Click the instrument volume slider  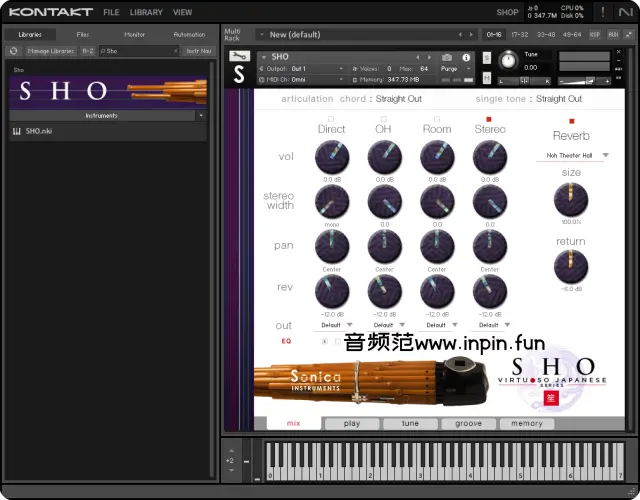click(x=584, y=80)
